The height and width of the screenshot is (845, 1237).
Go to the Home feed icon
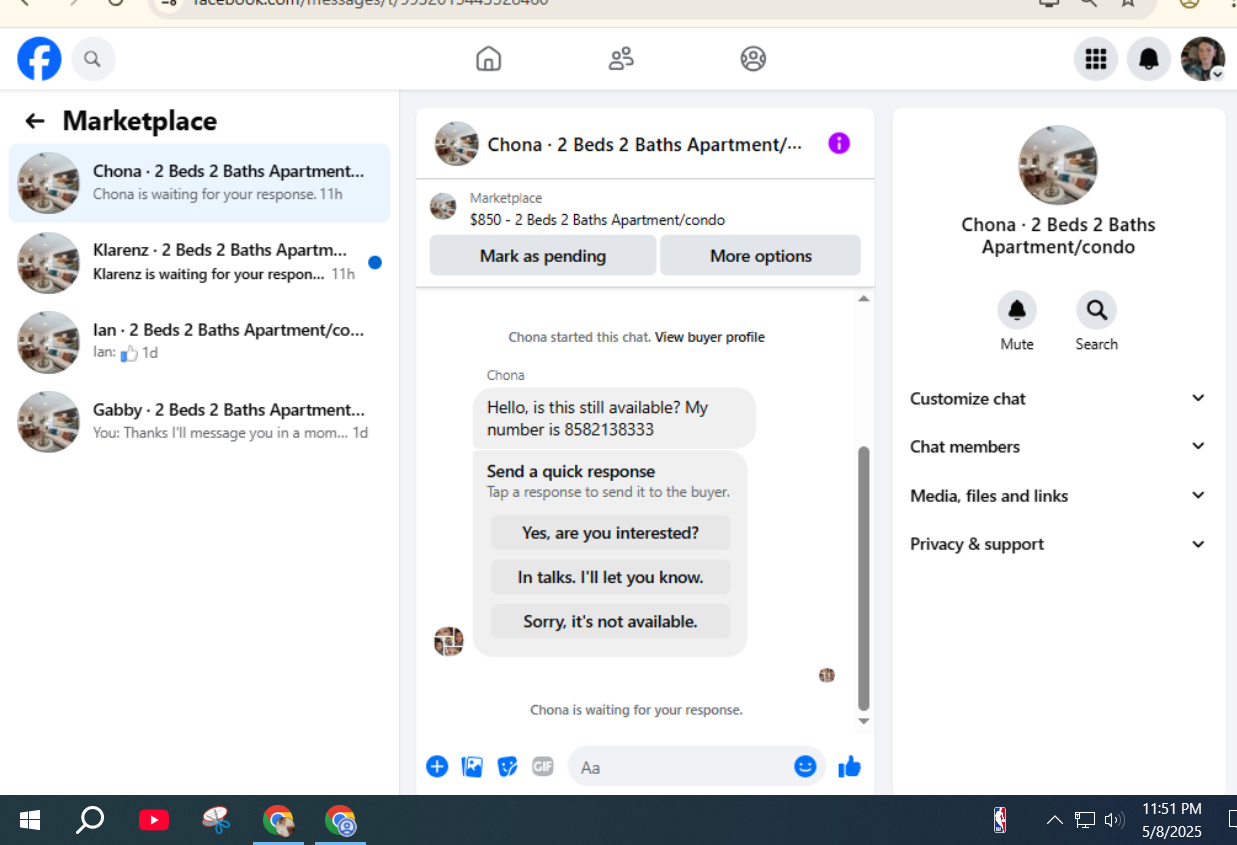(488, 59)
